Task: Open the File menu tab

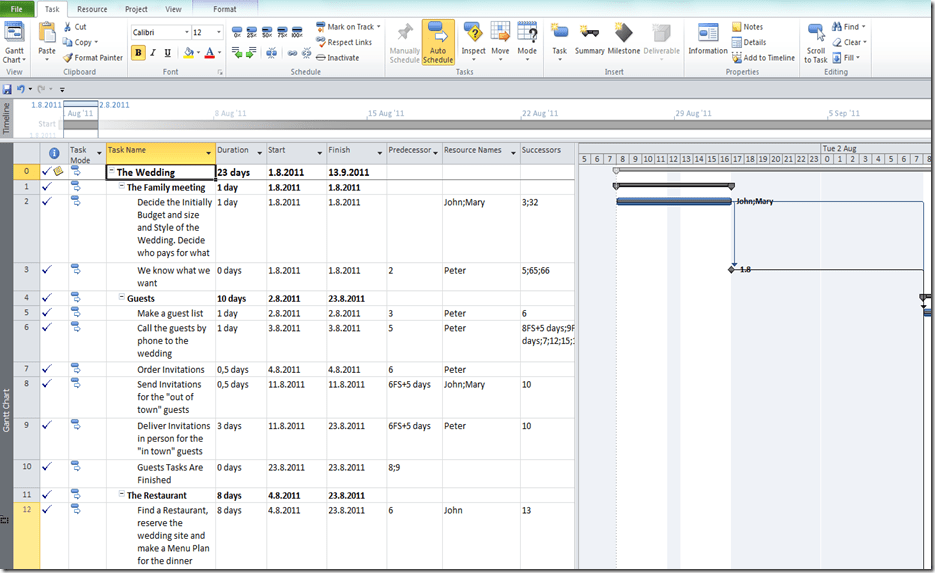Action: (x=16, y=9)
